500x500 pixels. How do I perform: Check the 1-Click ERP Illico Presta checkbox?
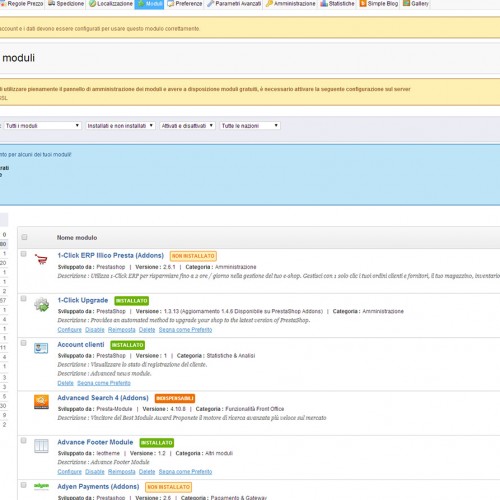click(x=24, y=254)
